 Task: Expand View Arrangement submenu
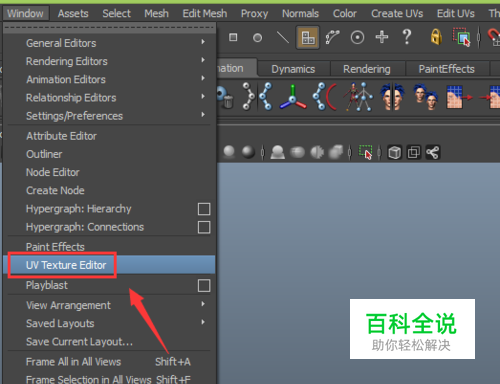109,305
